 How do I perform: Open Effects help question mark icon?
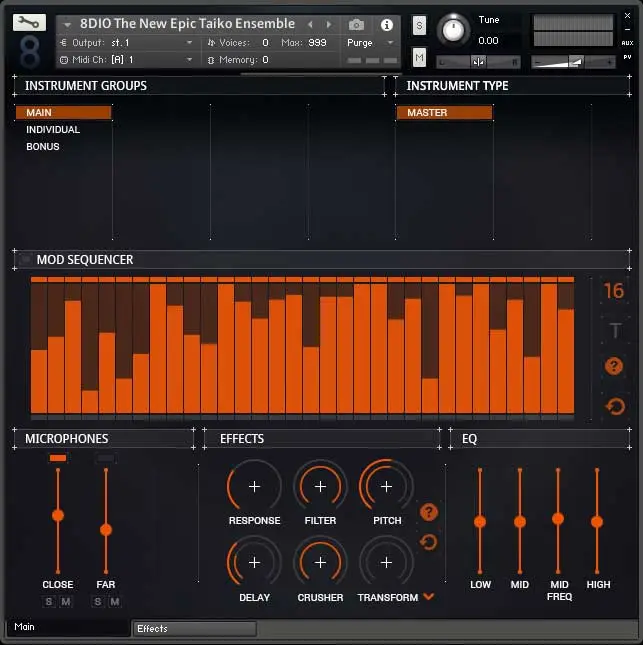coord(429,513)
